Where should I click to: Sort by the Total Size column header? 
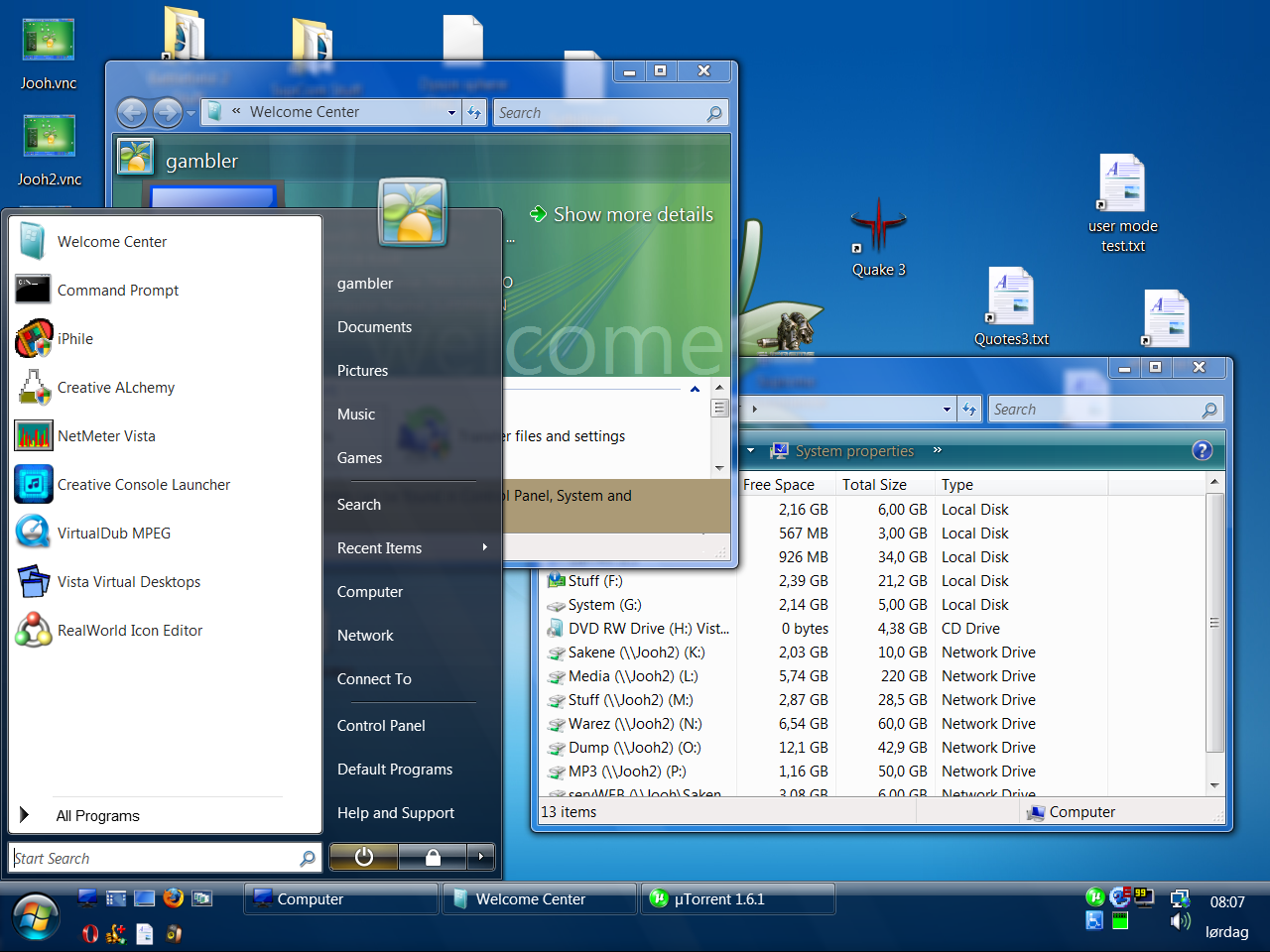tap(886, 485)
